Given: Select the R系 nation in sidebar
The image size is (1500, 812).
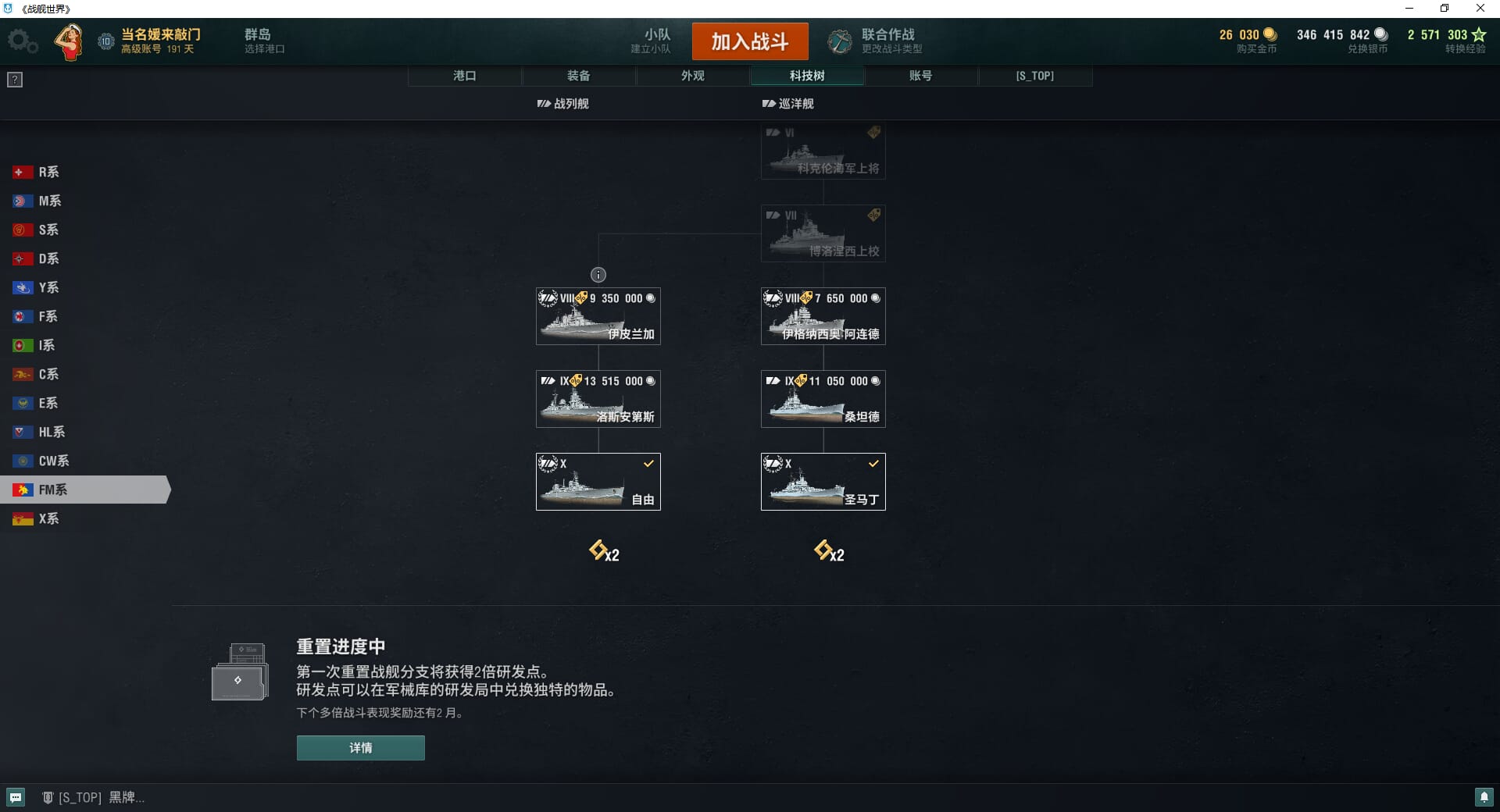Looking at the screenshot, I should (84, 172).
